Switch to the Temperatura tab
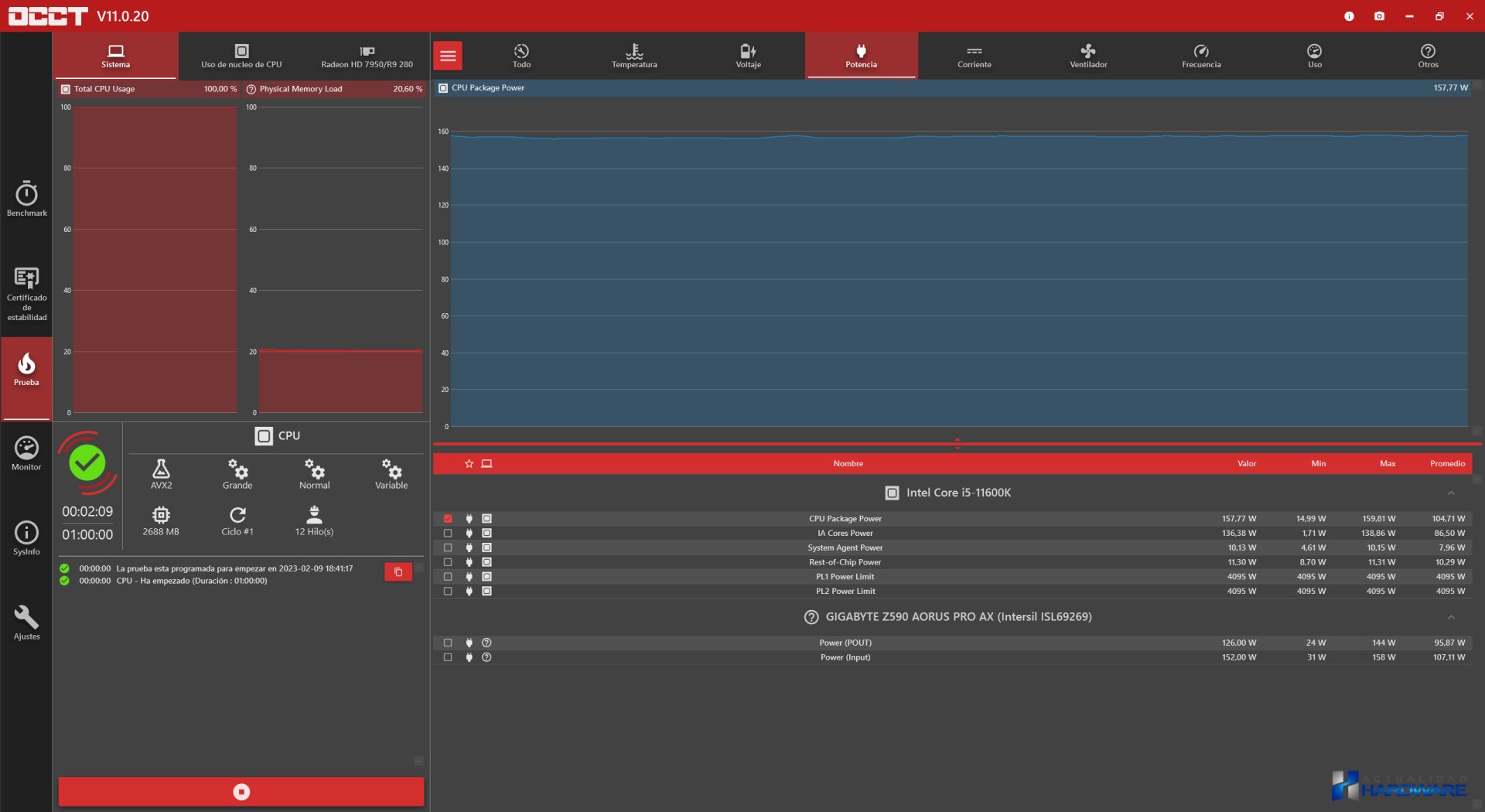The image size is (1485, 812). [634, 56]
